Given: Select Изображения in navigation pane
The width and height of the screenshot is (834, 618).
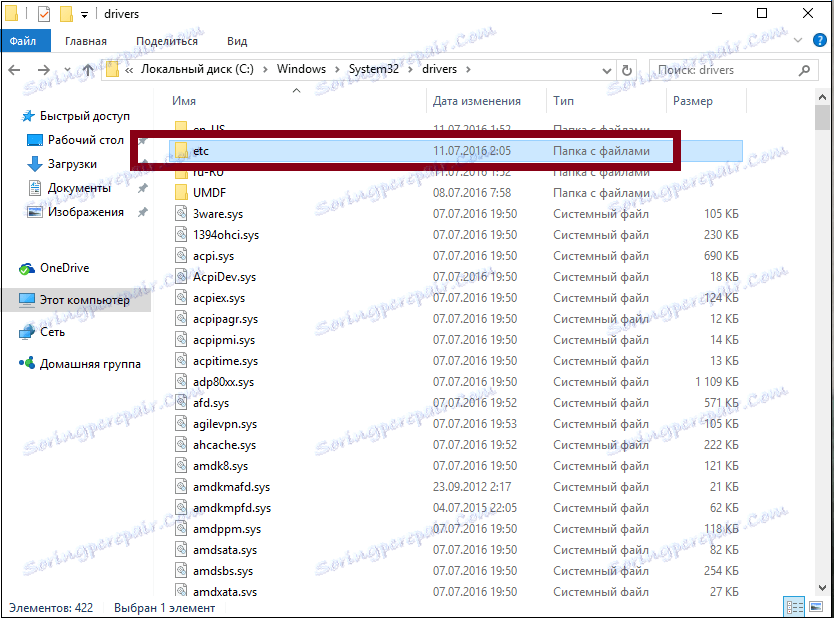Looking at the screenshot, I should [85, 212].
